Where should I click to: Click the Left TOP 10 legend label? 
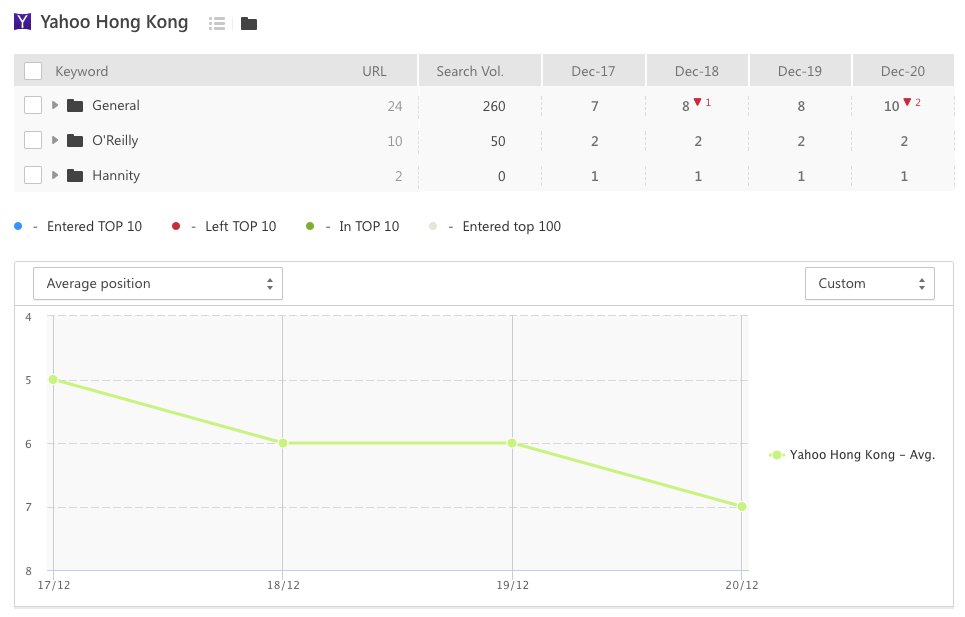click(x=241, y=226)
